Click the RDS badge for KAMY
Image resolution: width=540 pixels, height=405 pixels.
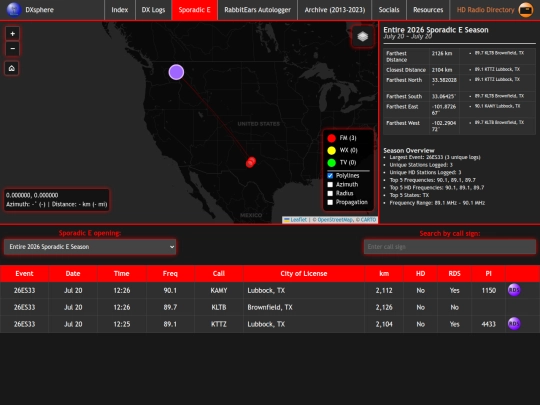tap(514, 290)
